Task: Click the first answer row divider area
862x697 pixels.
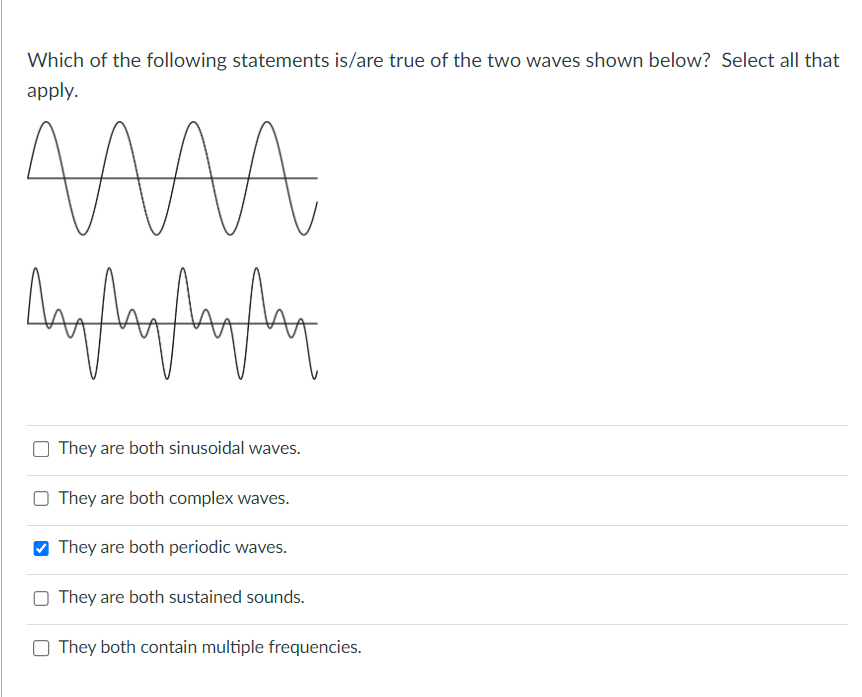Action: (430, 473)
